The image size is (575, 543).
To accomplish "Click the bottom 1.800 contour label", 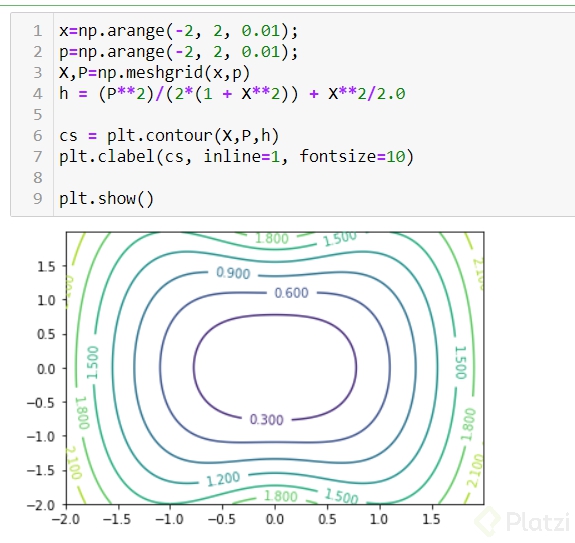I will coord(281,496).
